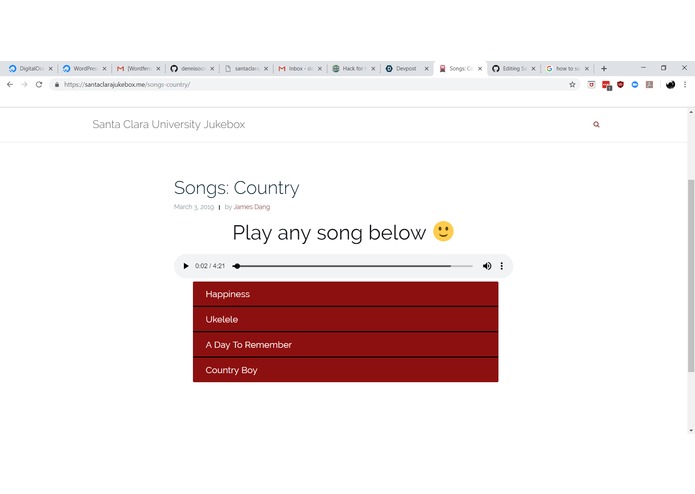Screen dimensions: 695x494
Task: Close the WordPress tab
Action: click(104, 69)
